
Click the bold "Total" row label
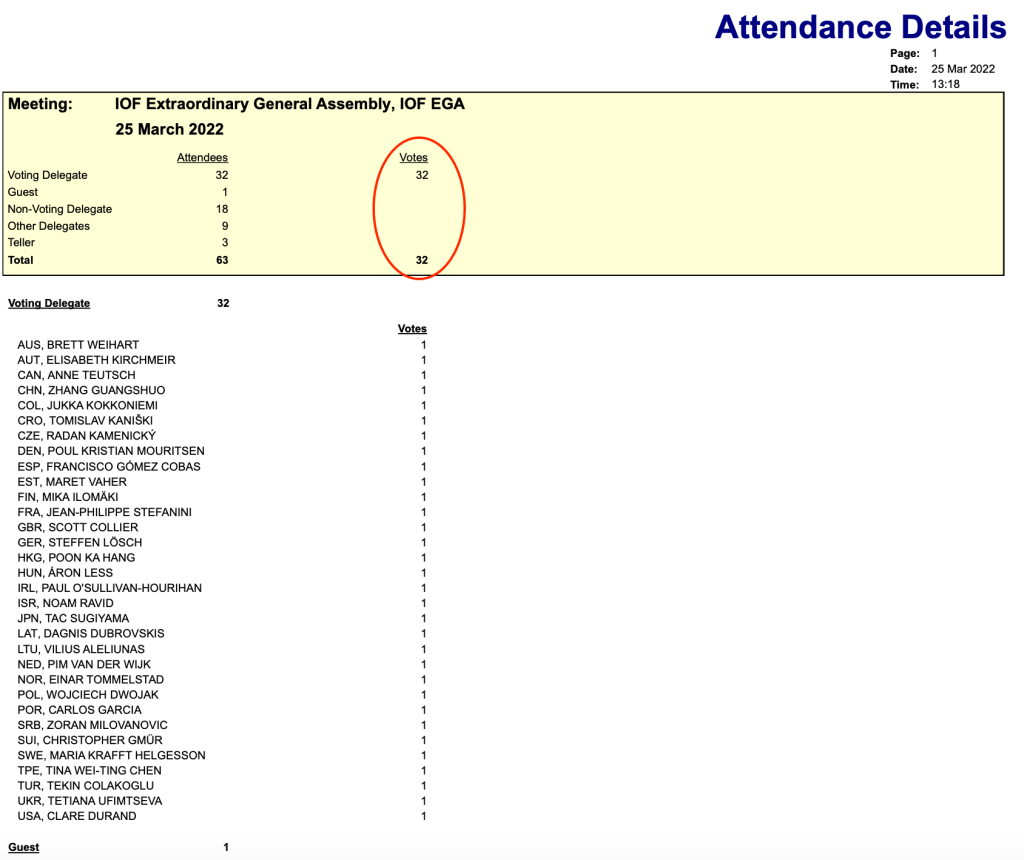pos(21,260)
